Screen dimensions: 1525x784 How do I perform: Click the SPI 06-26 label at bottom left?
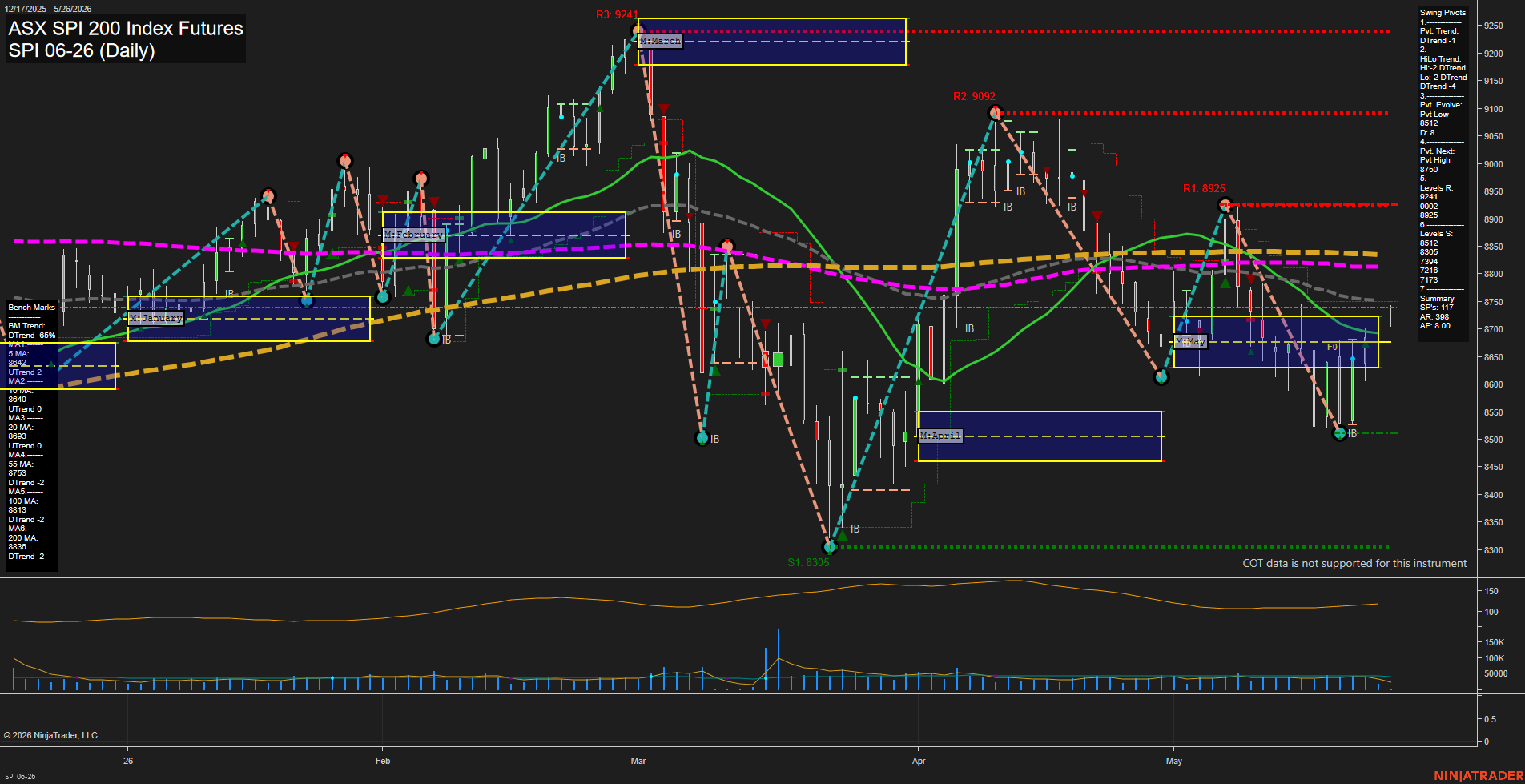click(x=20, y=776)
